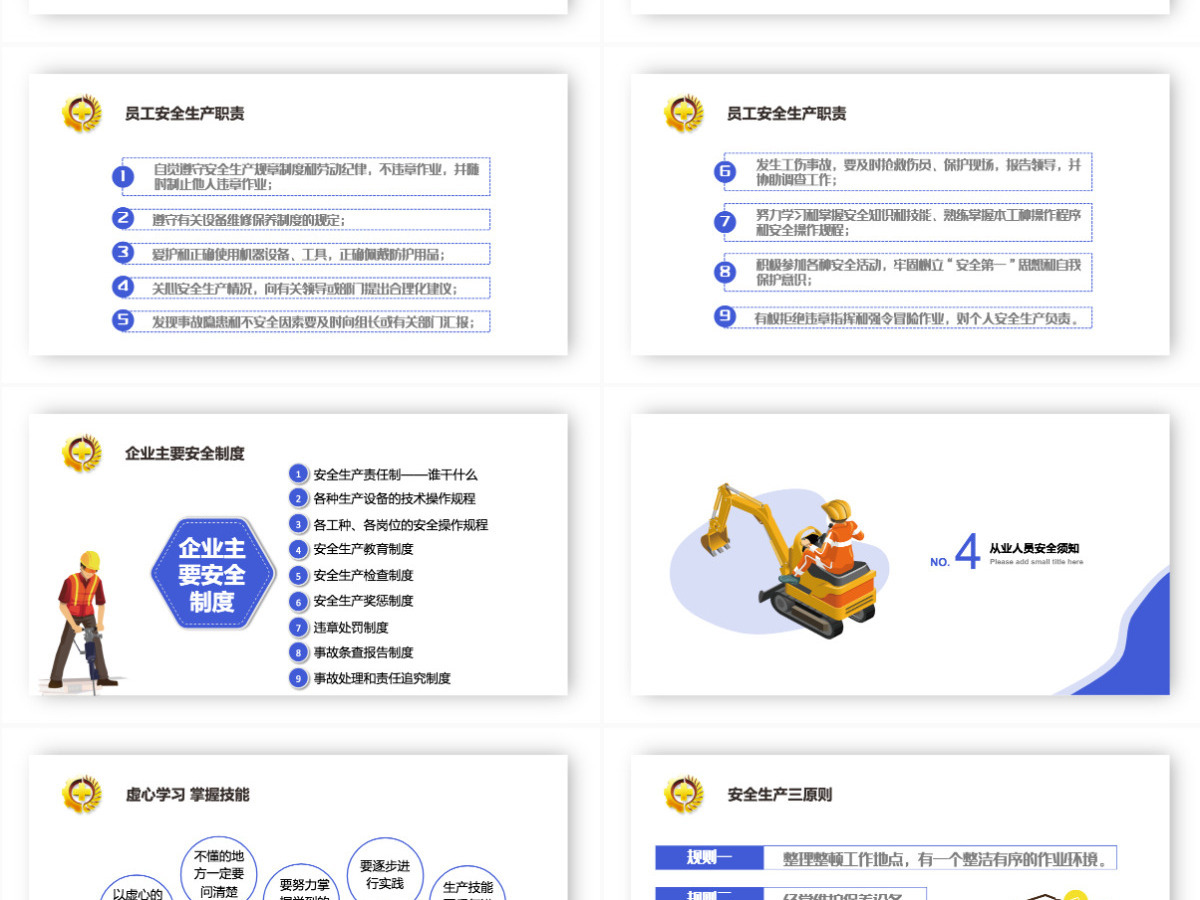Image resolution: width=1200 pixels, height=900 pixels.
Task: Click the list item 事故处理和责任追究制度
Action: coord(382,678)
